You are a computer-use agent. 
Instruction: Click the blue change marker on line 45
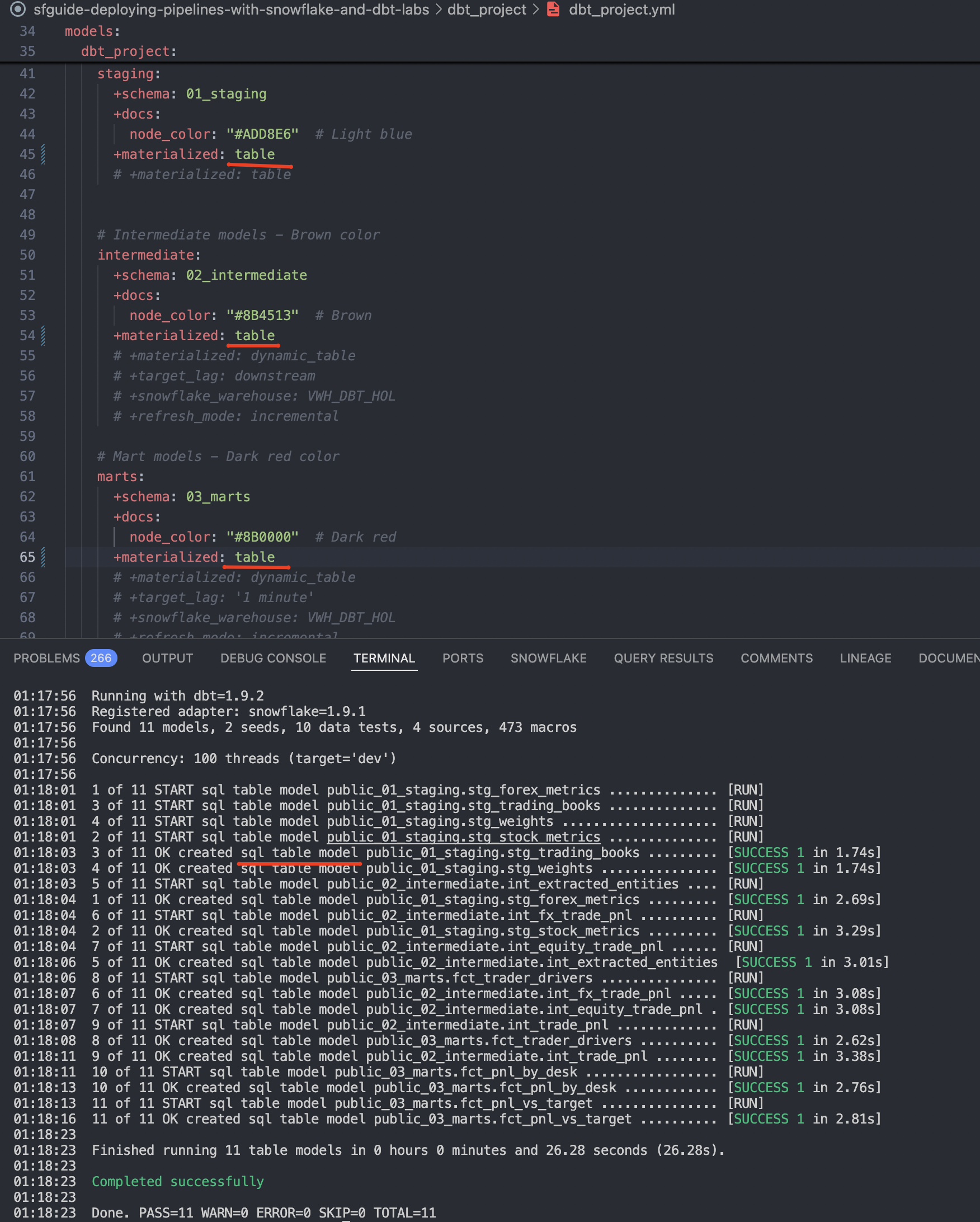coord(43,154)
